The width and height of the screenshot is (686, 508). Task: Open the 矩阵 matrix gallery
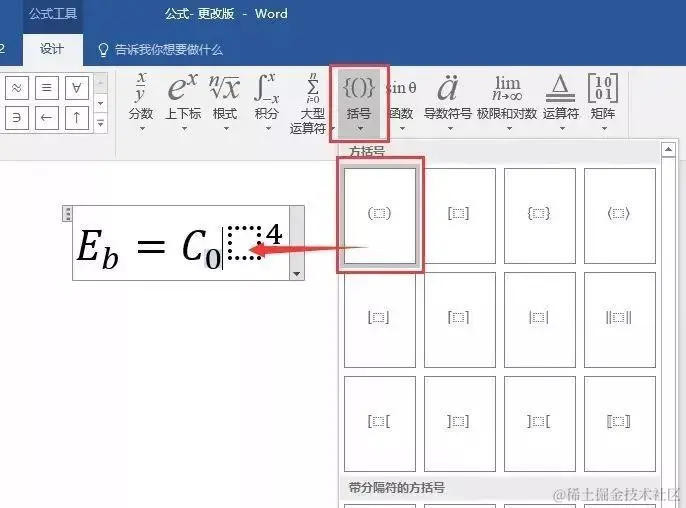point(603,102)
